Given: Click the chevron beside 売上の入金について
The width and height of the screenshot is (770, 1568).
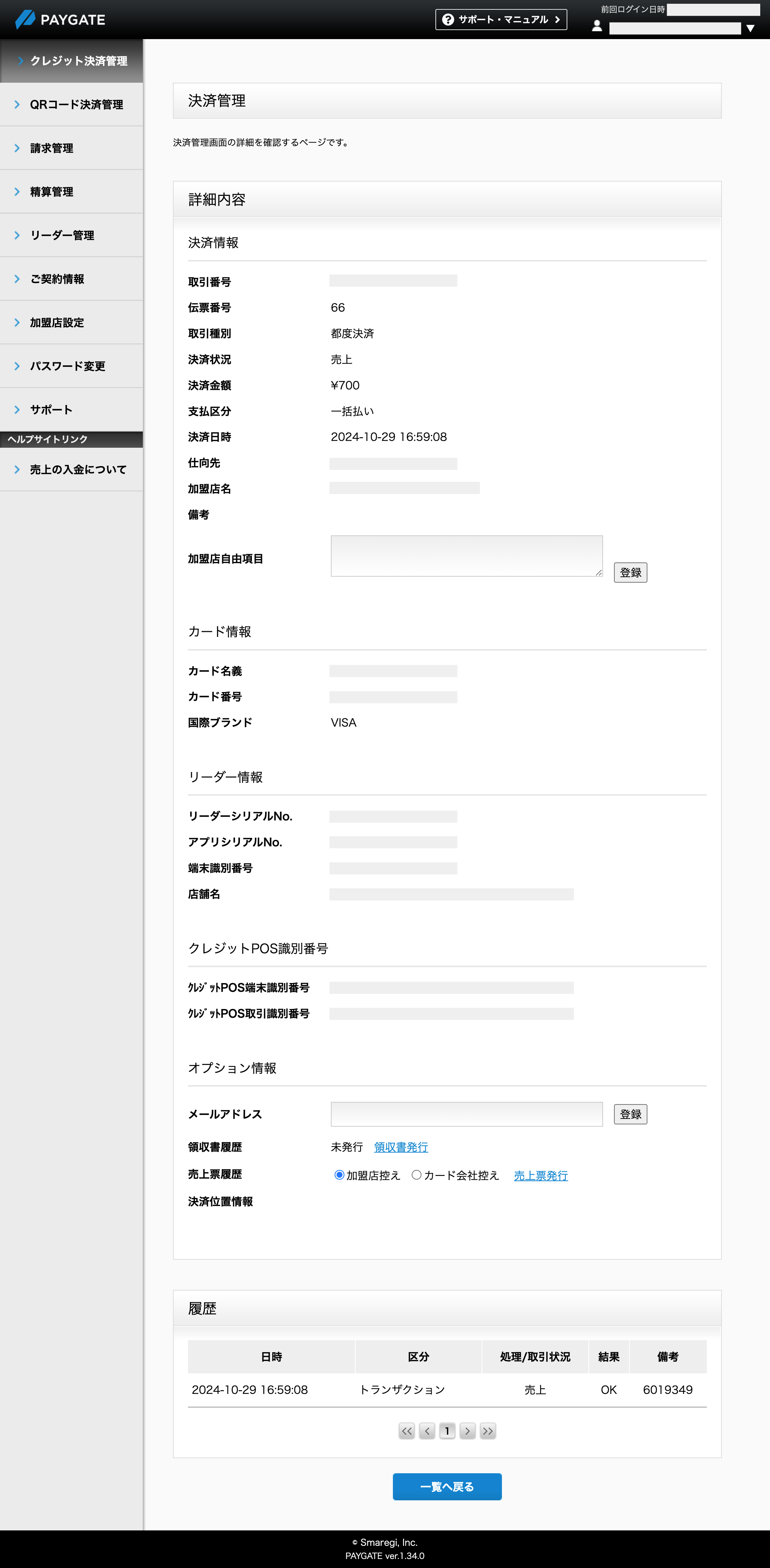Looking at the screenshot, I should 17,469.
